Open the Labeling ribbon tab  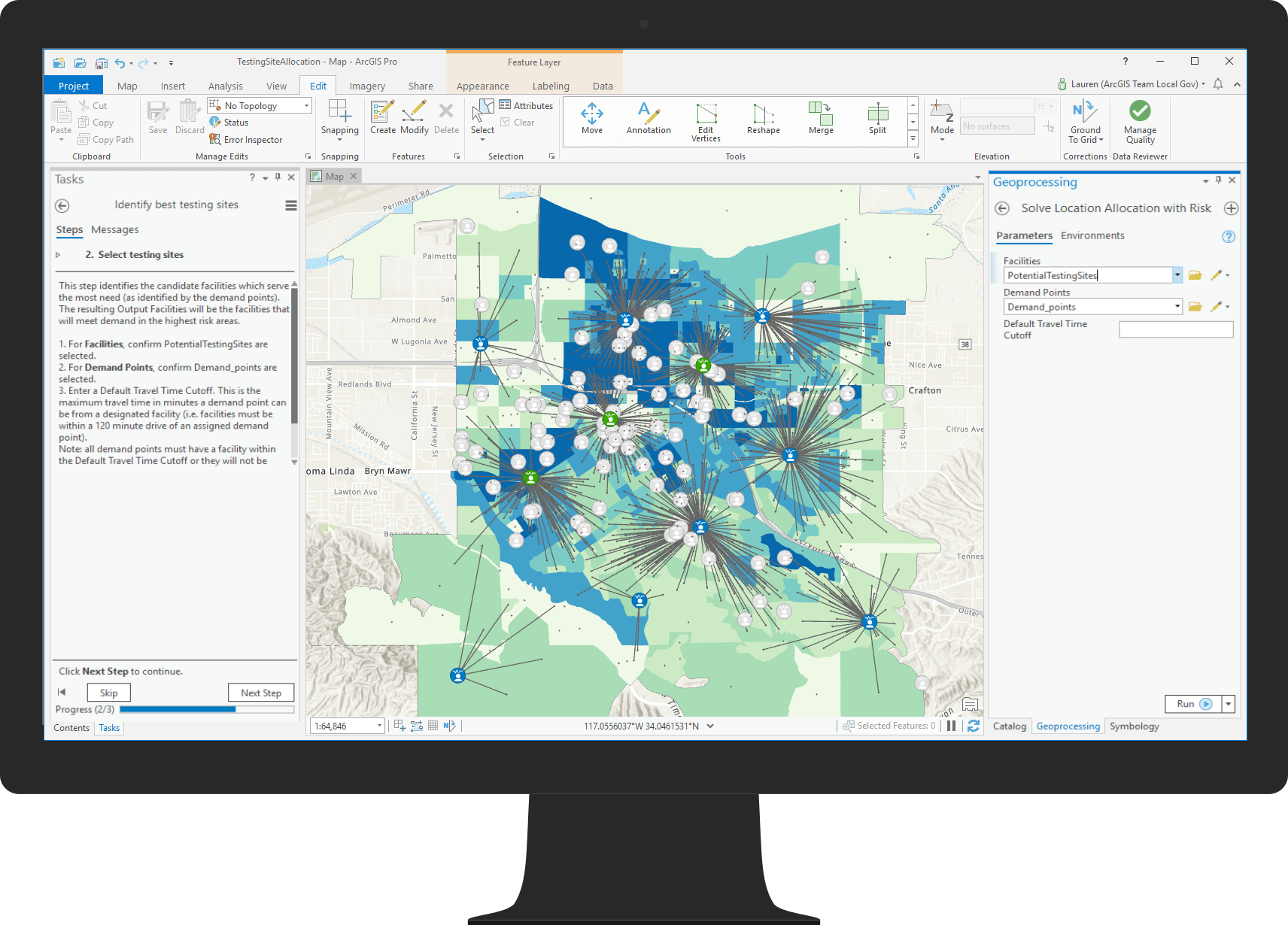(x=551, y=86)
